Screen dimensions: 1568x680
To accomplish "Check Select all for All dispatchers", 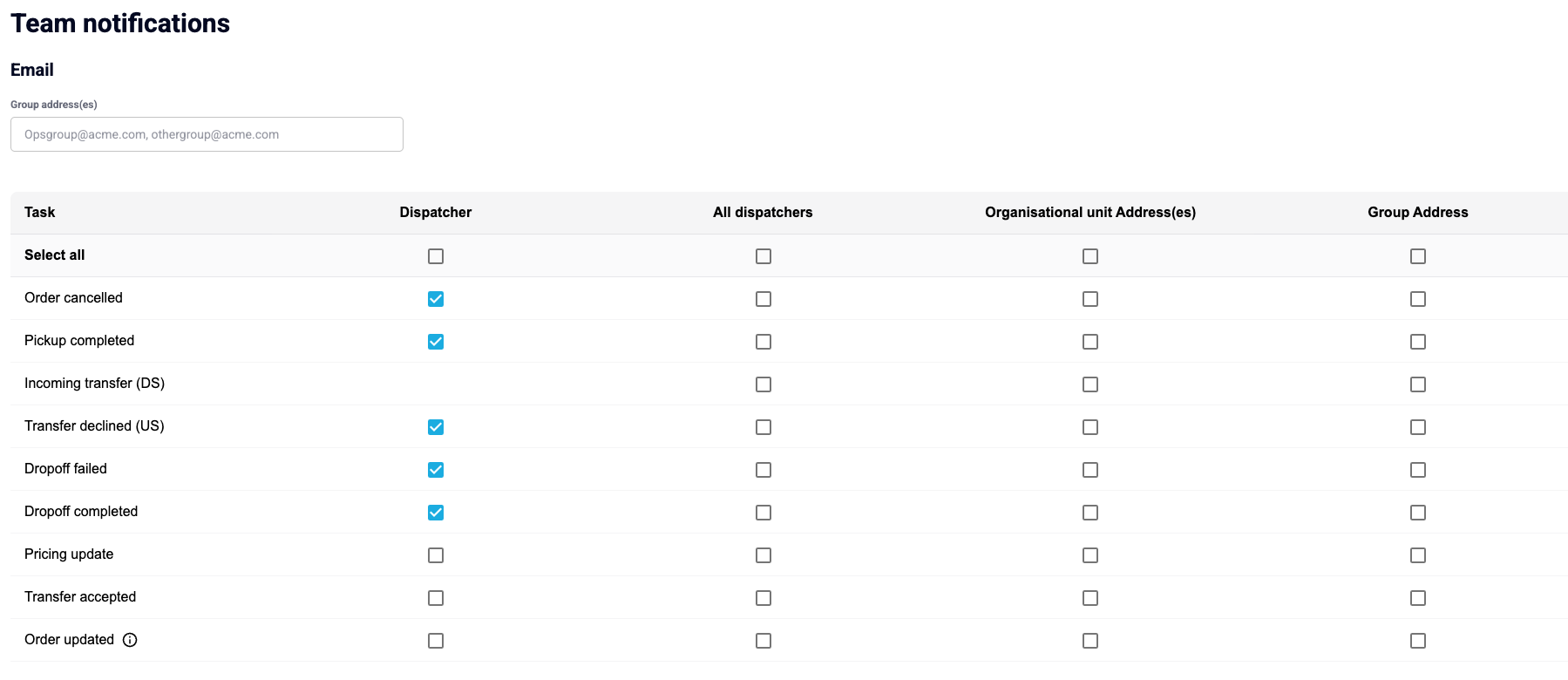I will click(x=764, y=256).
